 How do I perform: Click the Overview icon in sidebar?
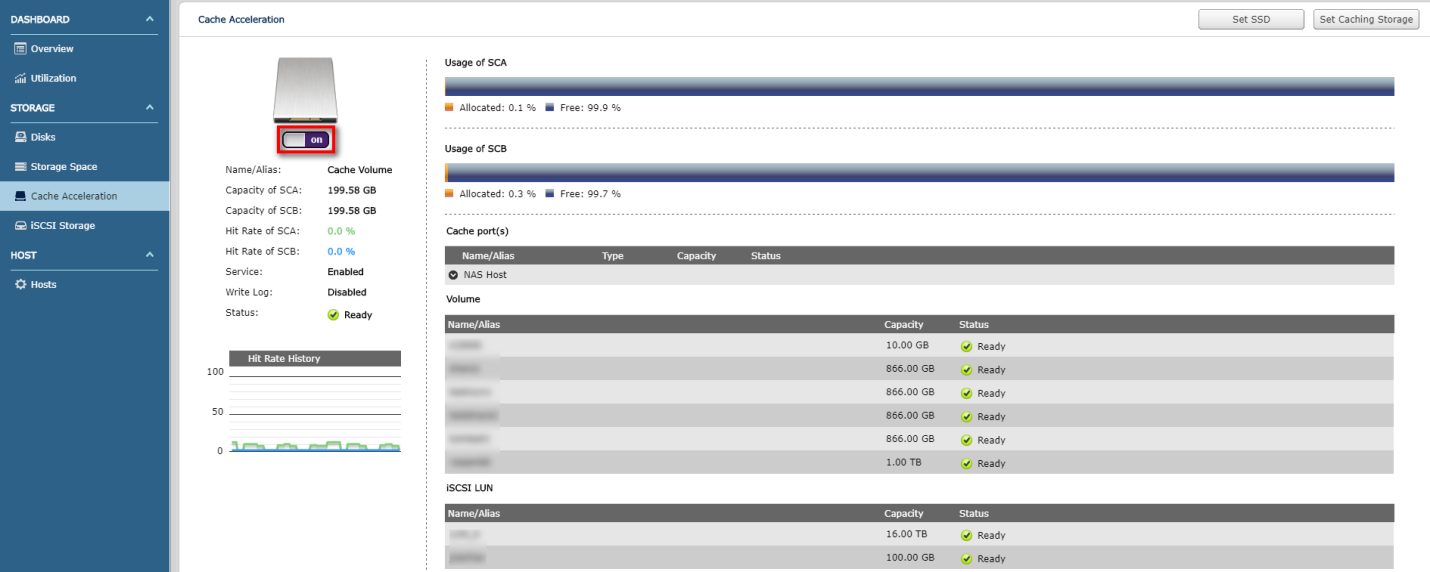pos(20,49)
